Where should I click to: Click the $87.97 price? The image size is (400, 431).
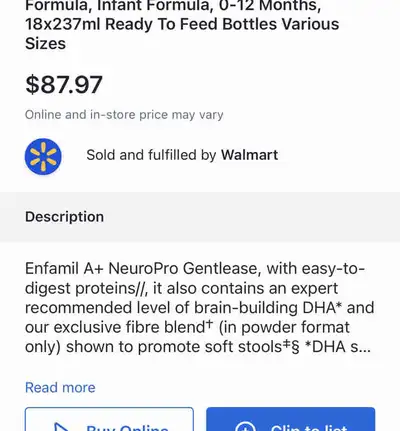tap(64, 84)
